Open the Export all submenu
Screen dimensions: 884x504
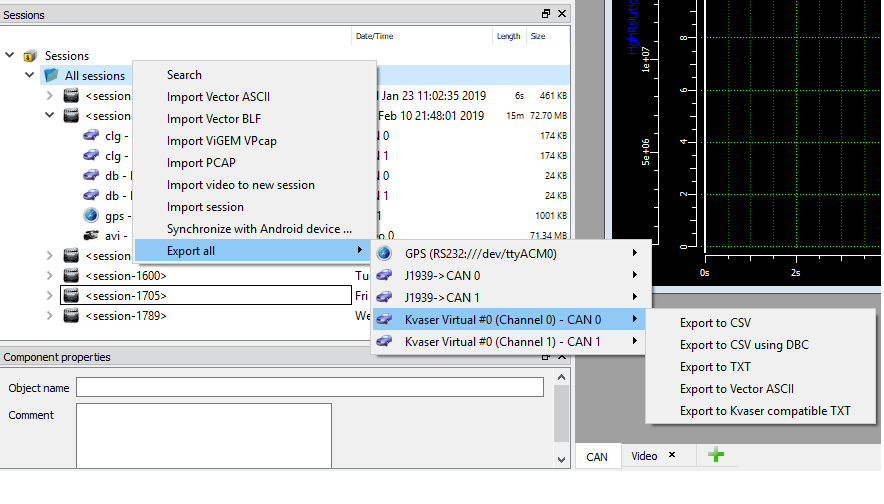tap(255, 251)
